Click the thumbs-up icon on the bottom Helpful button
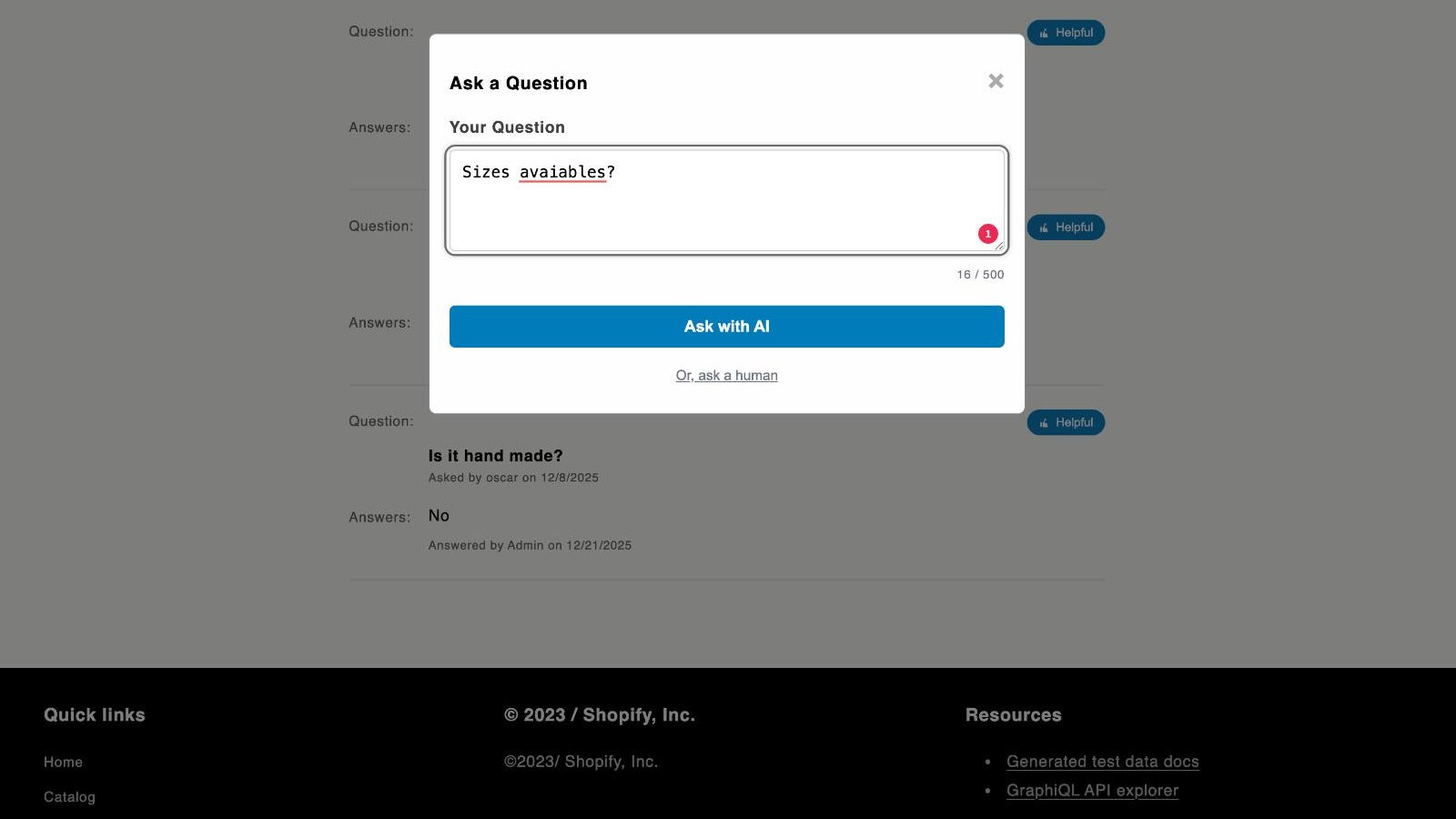Image resolution: width=1456 pixels, height=819 pixels. (1044, 422)
